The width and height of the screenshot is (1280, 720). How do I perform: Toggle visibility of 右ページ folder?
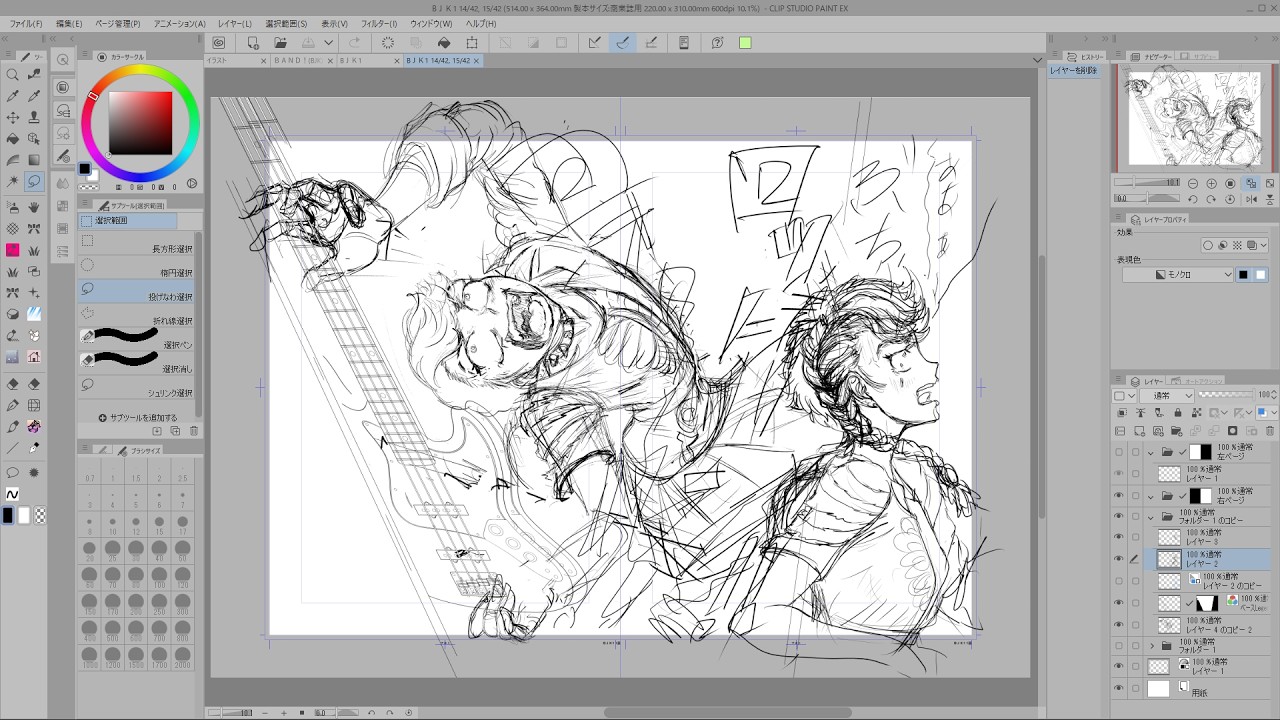click(x=1119, y=495)
